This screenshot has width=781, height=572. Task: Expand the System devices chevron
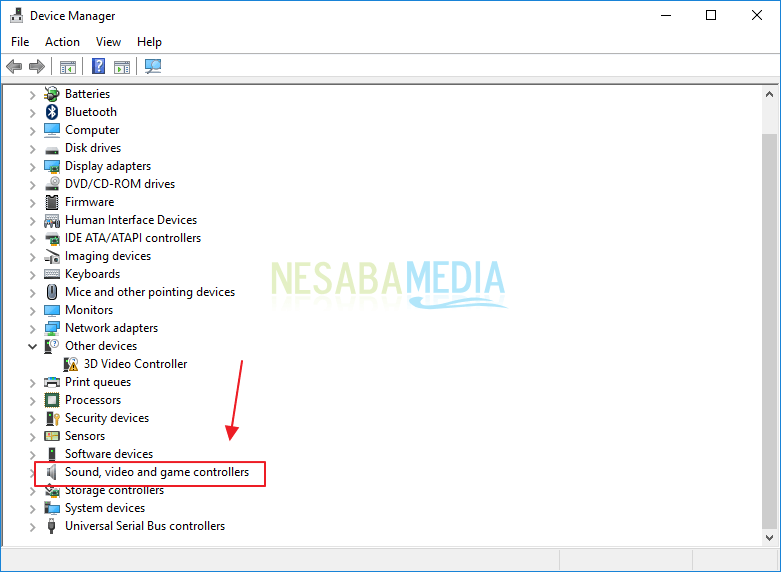pyautogui.click(x=32, y=509)
